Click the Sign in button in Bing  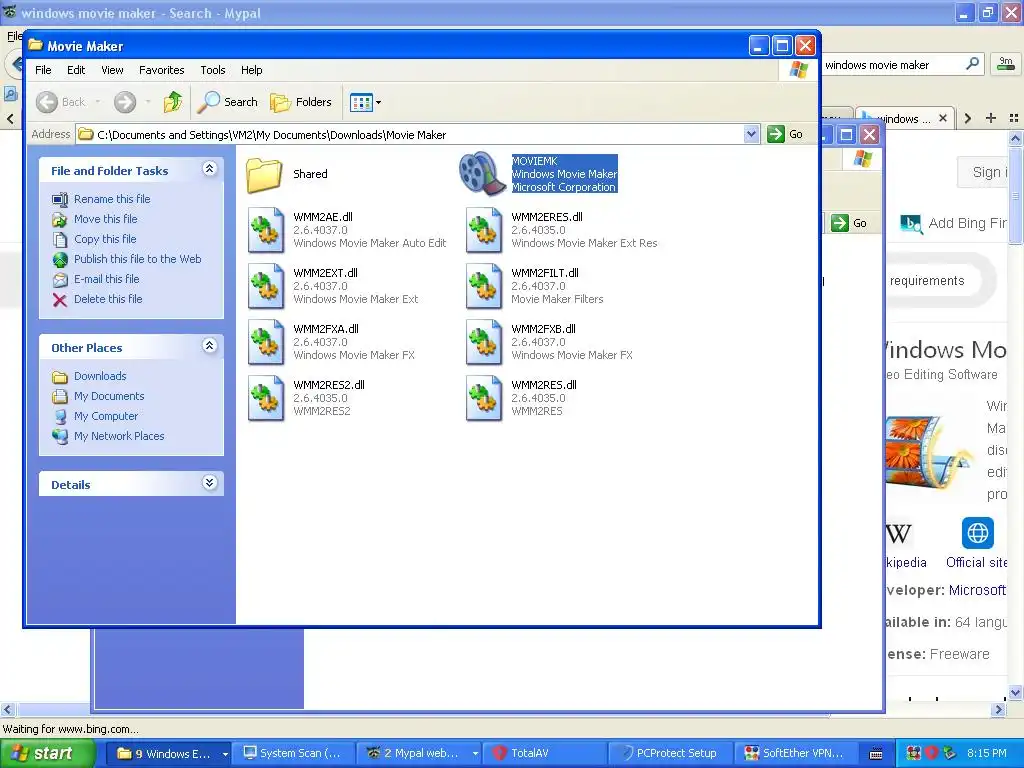985,172
